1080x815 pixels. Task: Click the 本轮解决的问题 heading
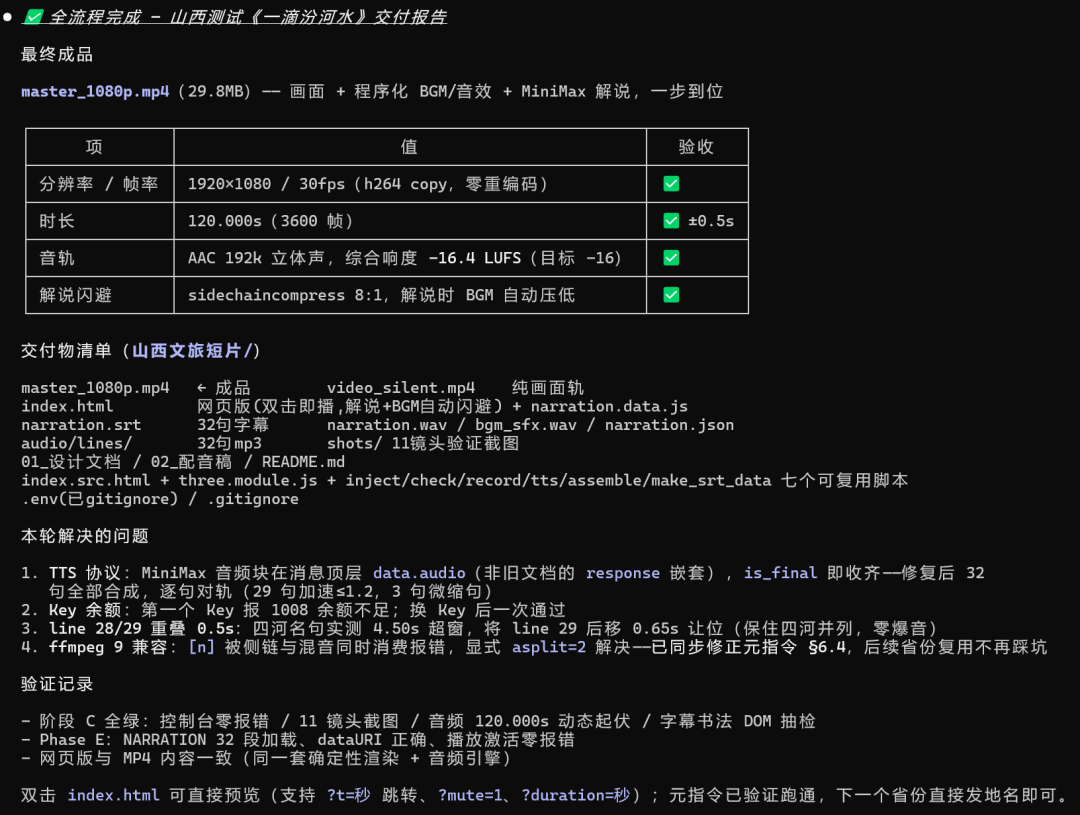click(85, 536)
